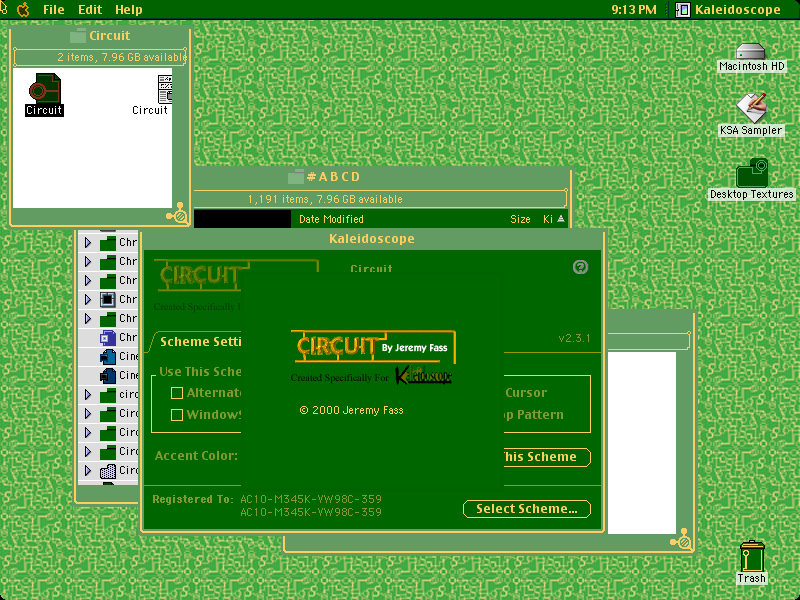This screenshot has height=600, width=800.
Task: Open the Kaleidoscope application menu
Action: coord(728,10)
